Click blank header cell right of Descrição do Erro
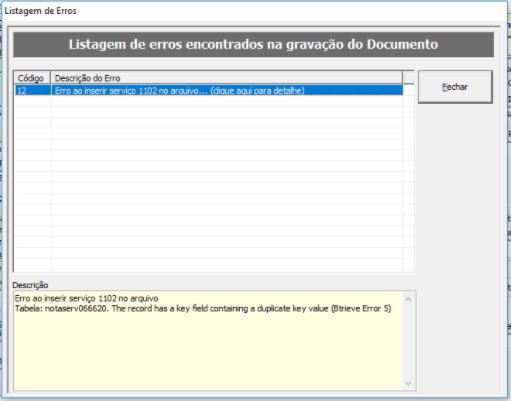The height and width of the screenshot is (401, 511). (x=408, y=78)
